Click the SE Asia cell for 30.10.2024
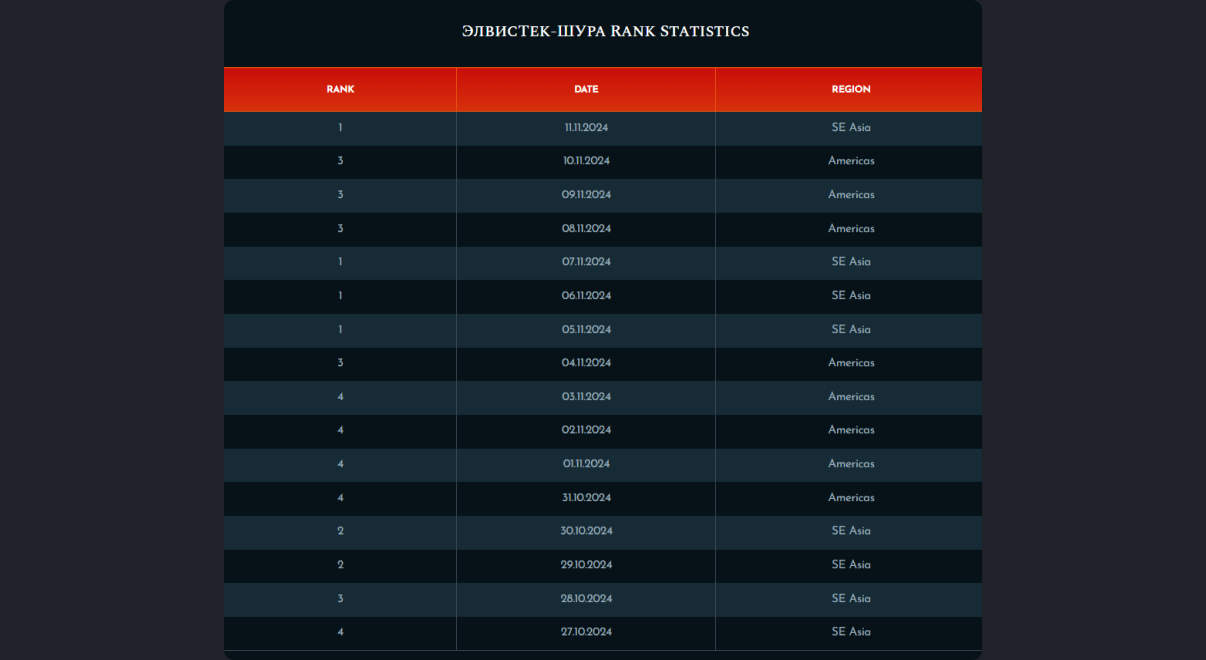The image size is (1206, 660). (851, 531)
